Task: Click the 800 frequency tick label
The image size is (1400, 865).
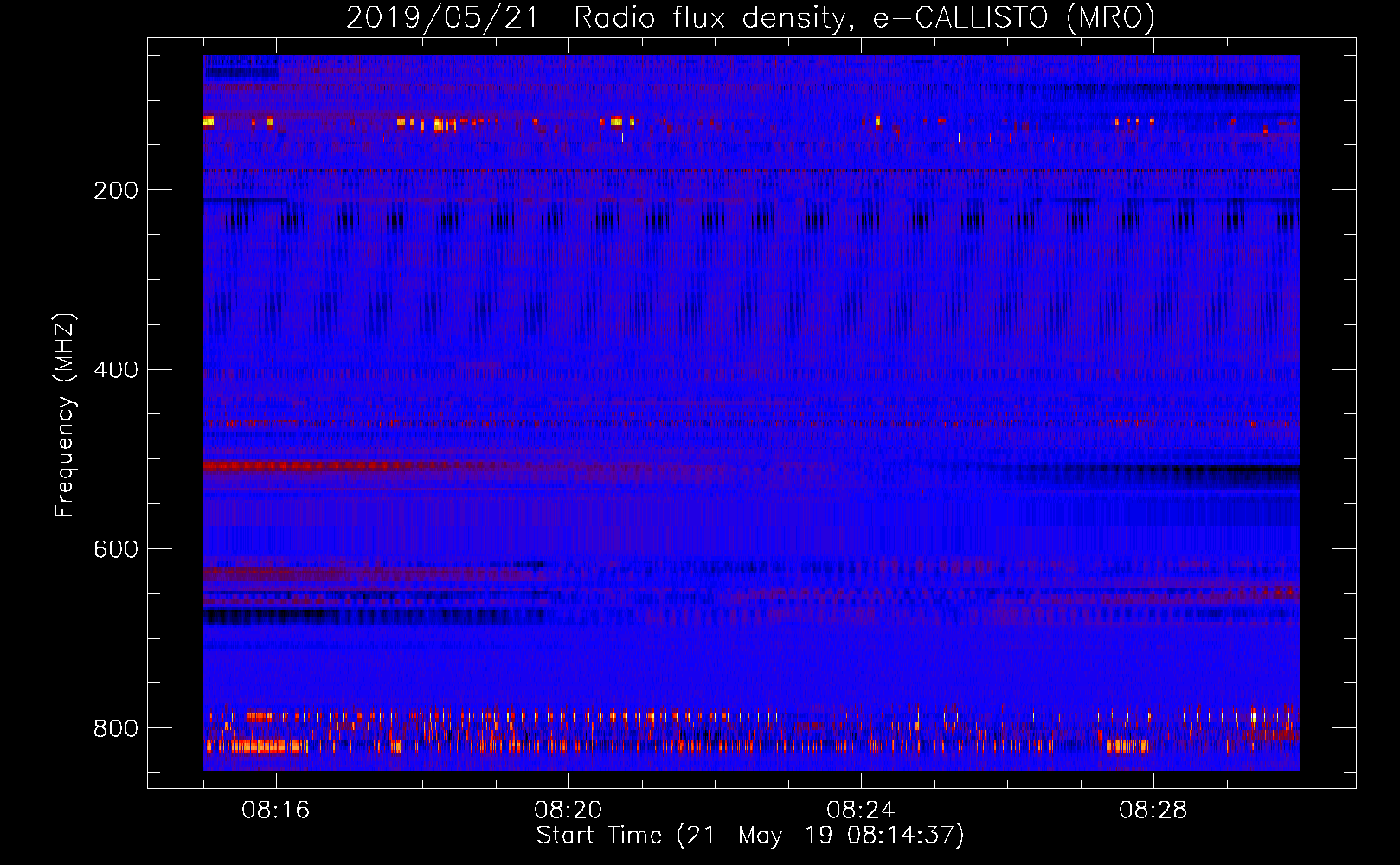Action: [x=116, y=728]
